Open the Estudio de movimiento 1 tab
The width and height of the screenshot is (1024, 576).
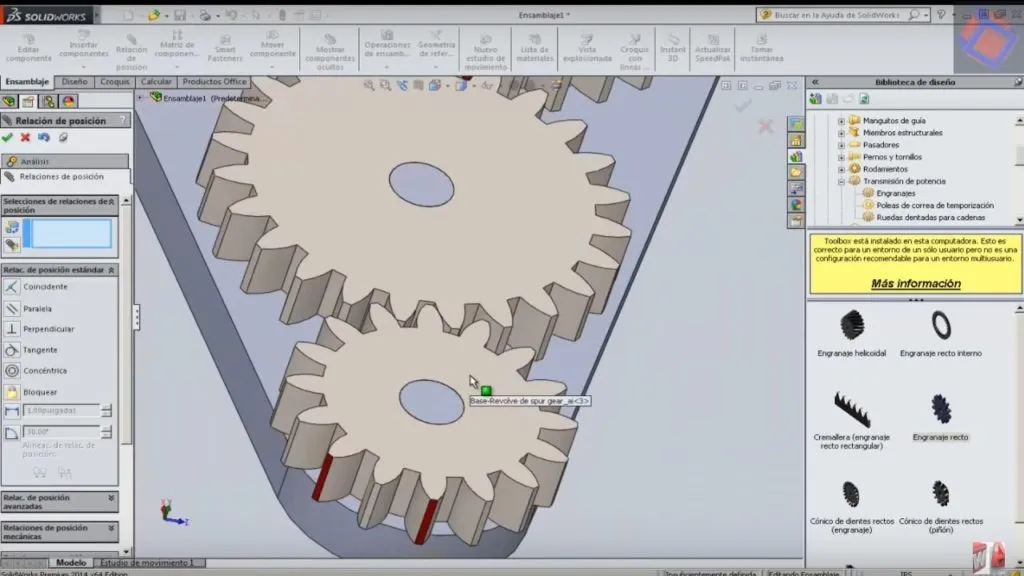149,563
